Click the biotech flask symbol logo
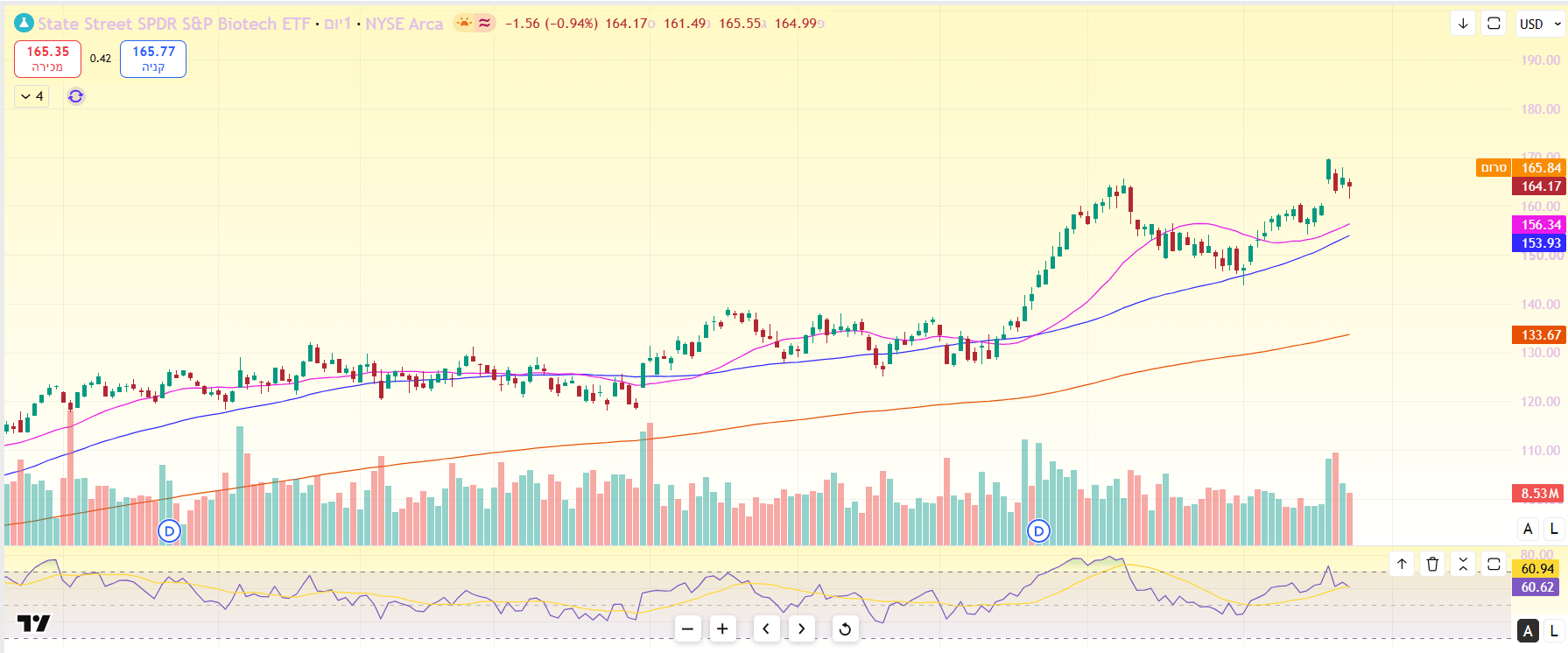The image size is (1568, 653). (x=25, y=24)
